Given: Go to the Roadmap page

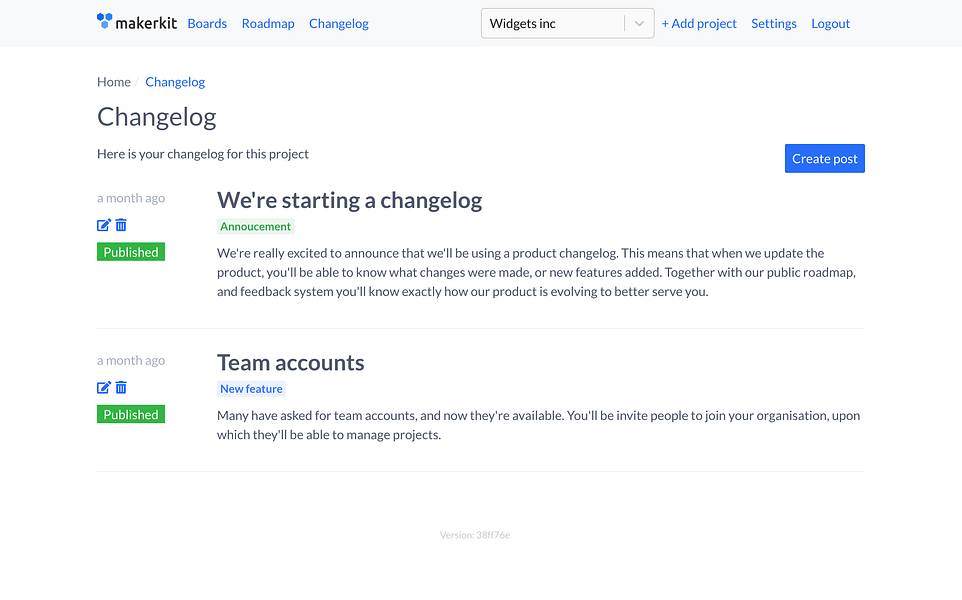Looking at the screenshot, I should (268, 23).
